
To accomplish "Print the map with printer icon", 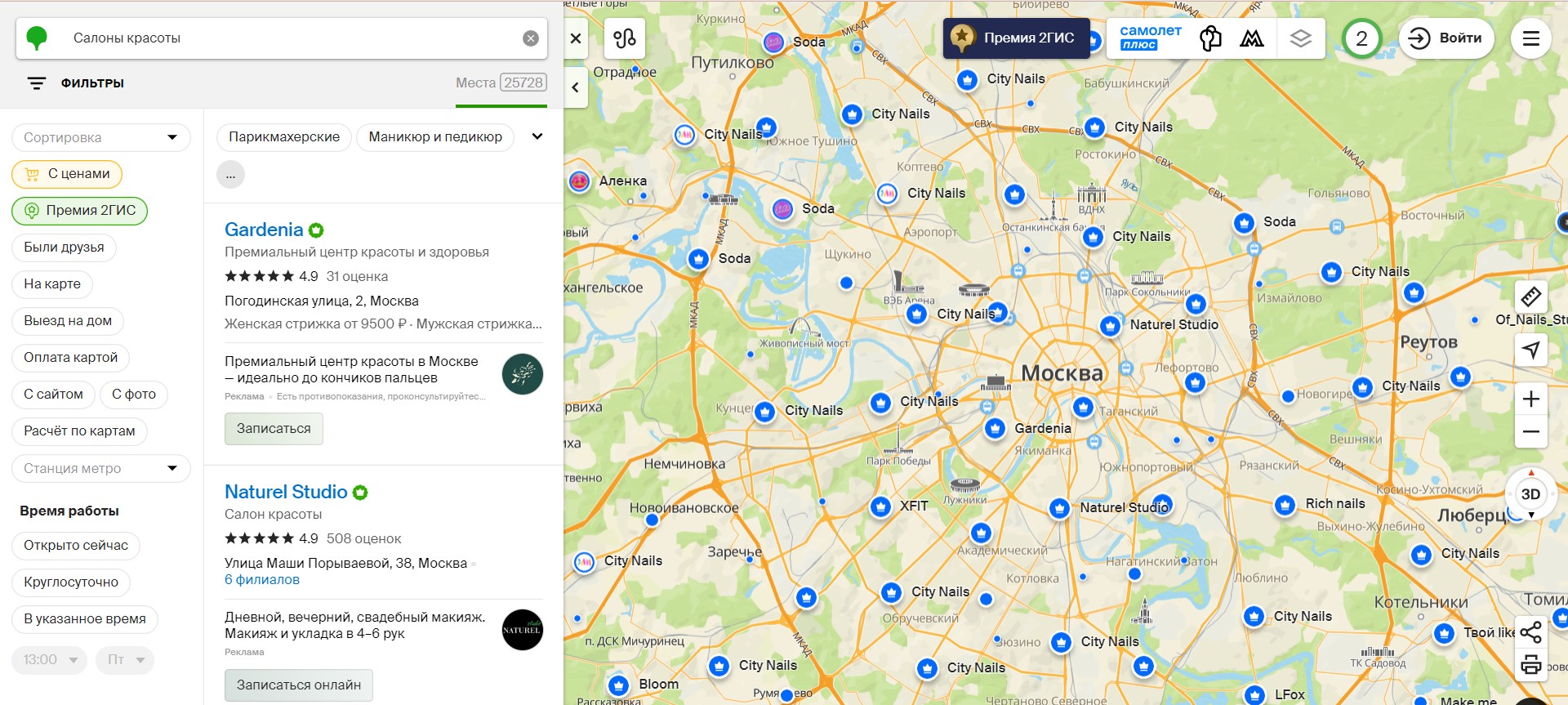I will (1531, 664).
